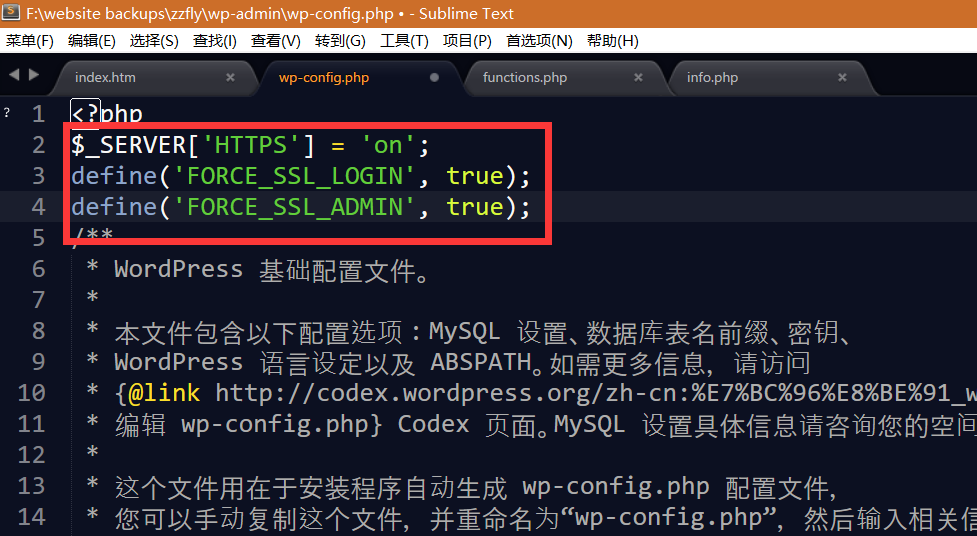Click line number 3 in gutter
Screen dimensions: 977x536
(x=39, y=176)
